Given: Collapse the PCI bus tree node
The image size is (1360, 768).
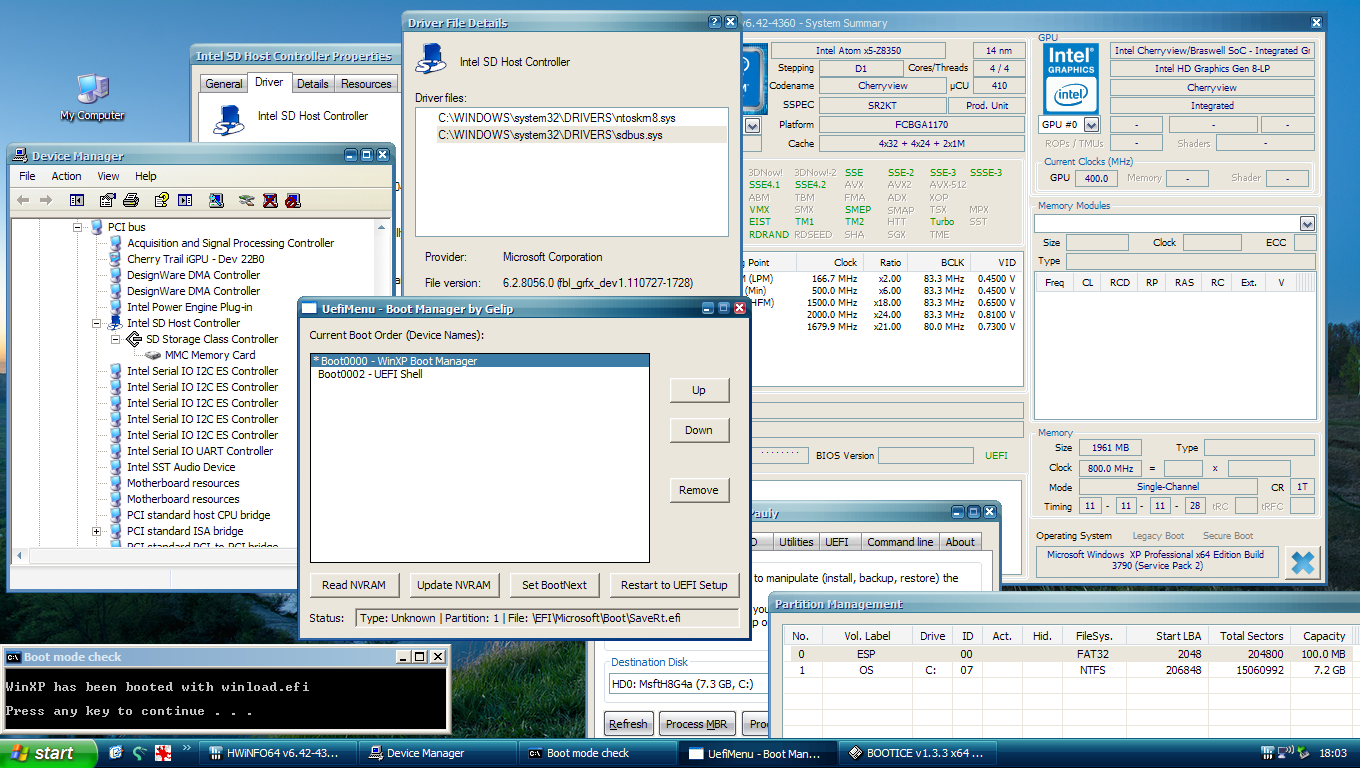Looking at the screenshot, I should 78,227.
